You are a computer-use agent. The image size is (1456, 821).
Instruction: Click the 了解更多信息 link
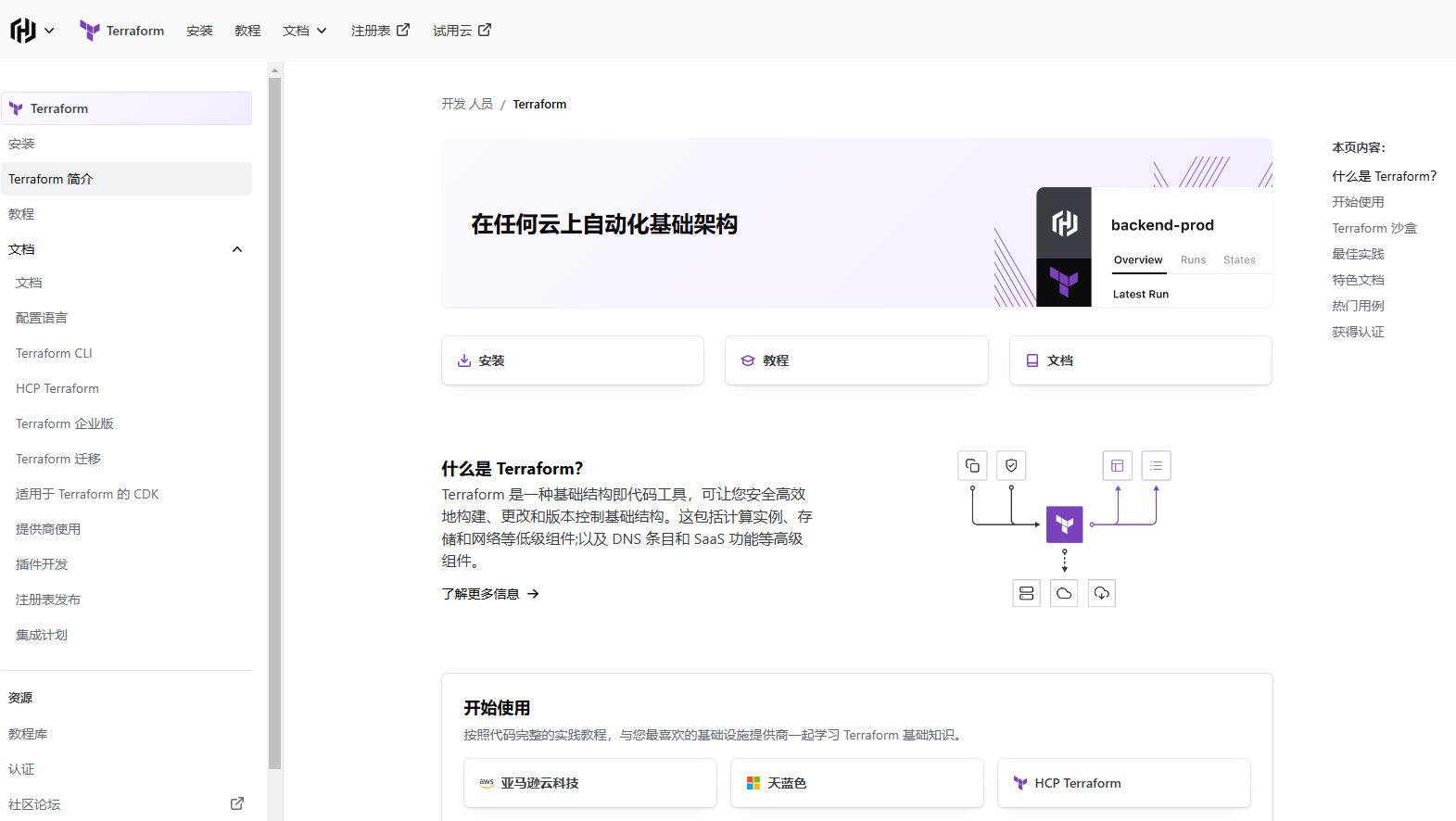(490, 594)
